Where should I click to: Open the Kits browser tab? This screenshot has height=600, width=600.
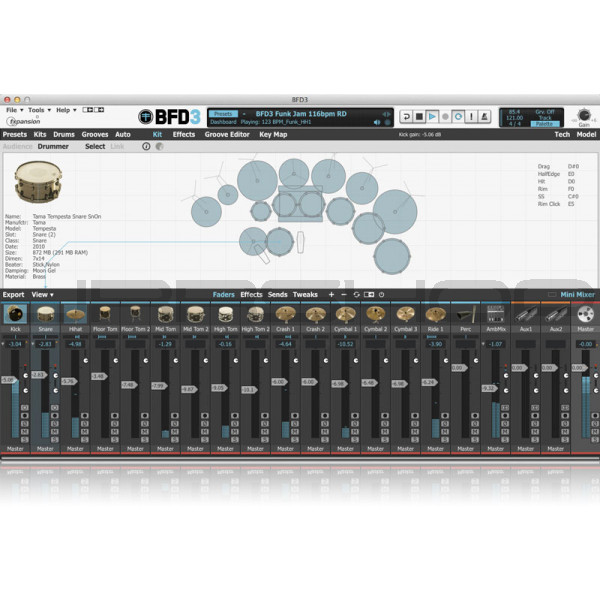[40, 134]
